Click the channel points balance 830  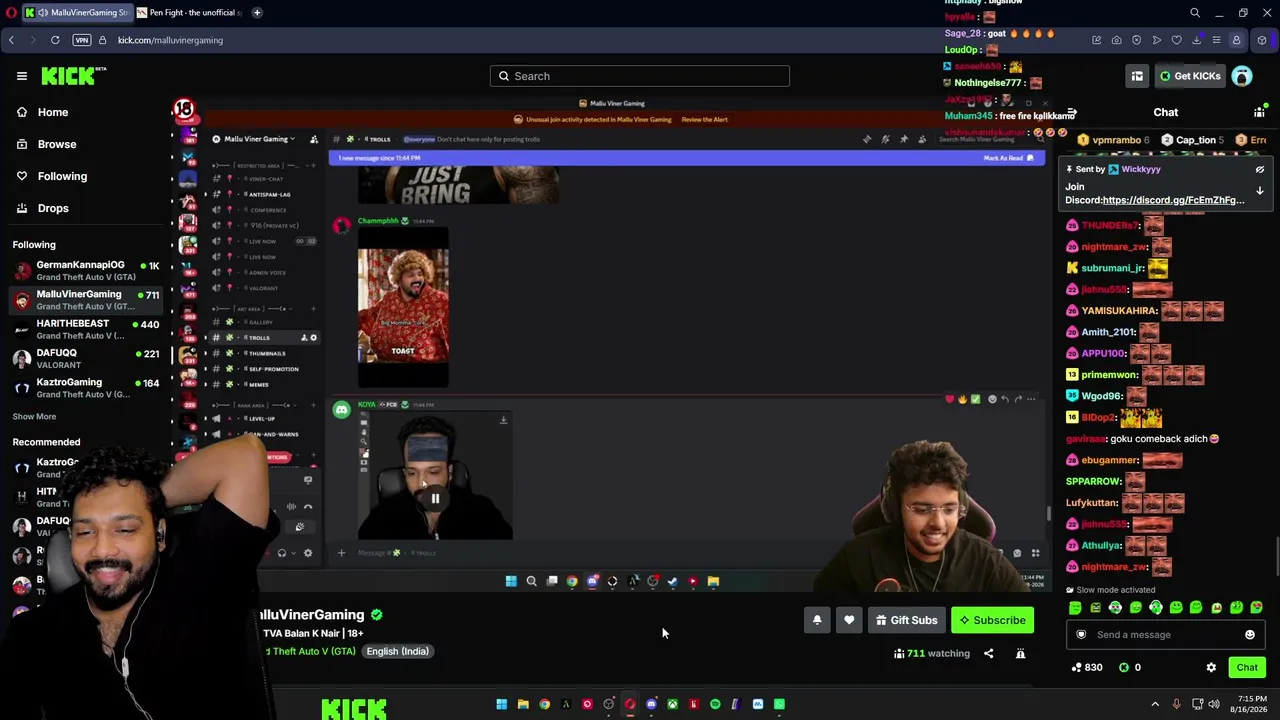[x=1087, y=667]
